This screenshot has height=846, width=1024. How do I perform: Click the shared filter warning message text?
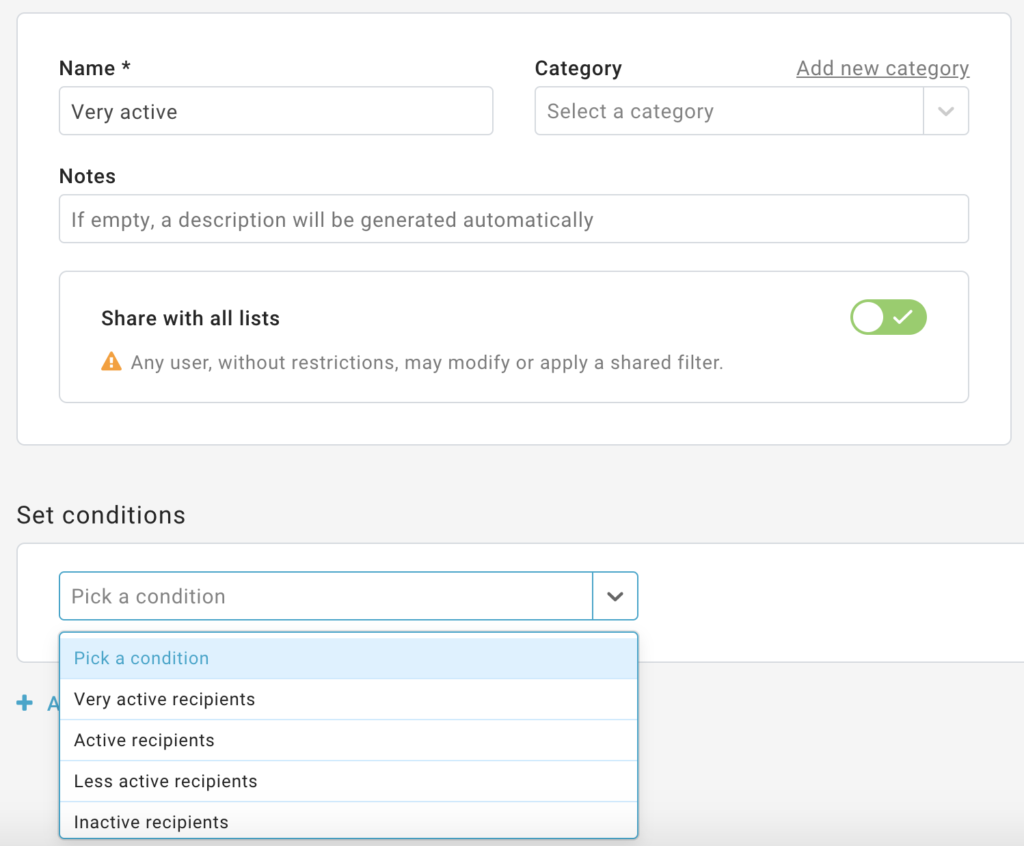click(x=426, y=362)
